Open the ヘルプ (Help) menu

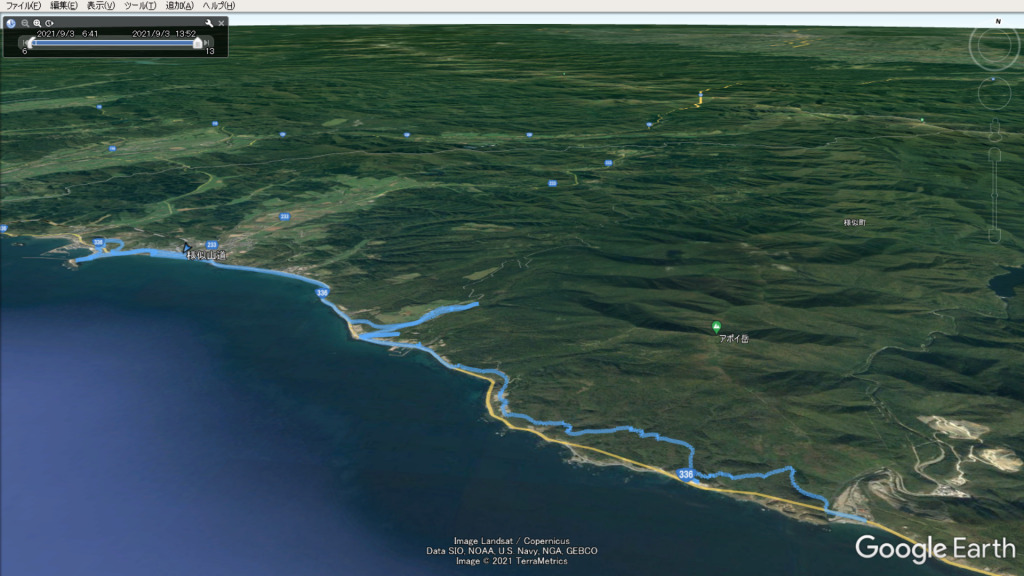[218, 6]
